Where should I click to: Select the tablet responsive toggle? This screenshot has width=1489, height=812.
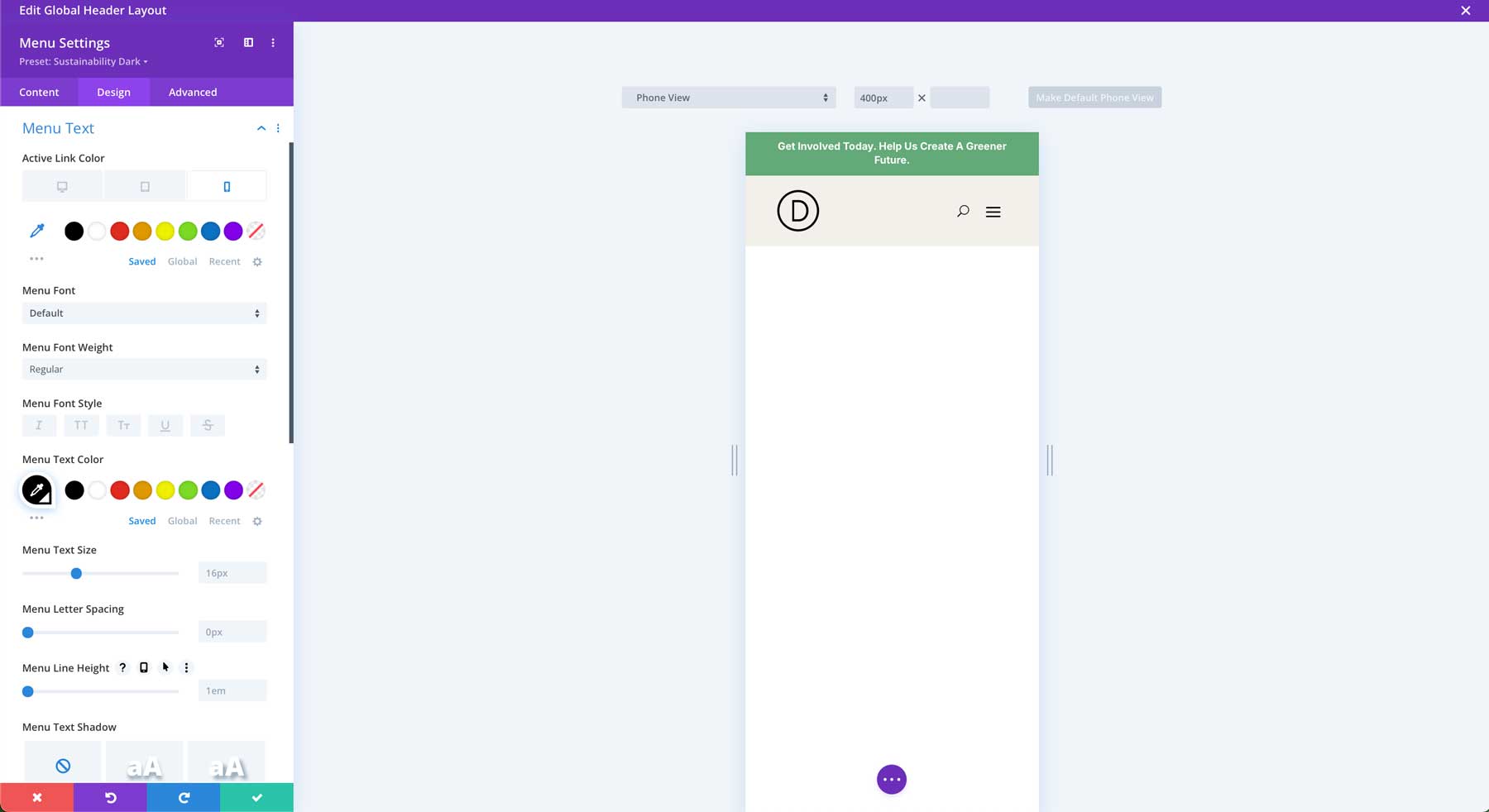(x=144, y=185)
